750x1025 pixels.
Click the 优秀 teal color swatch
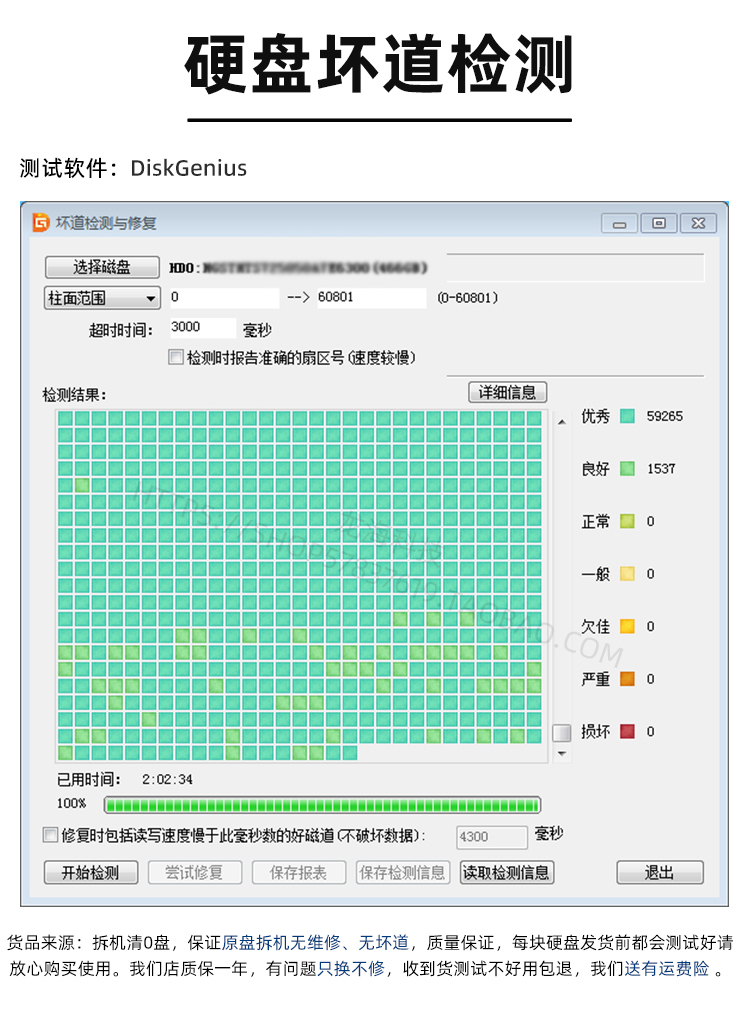coord(627,416)
